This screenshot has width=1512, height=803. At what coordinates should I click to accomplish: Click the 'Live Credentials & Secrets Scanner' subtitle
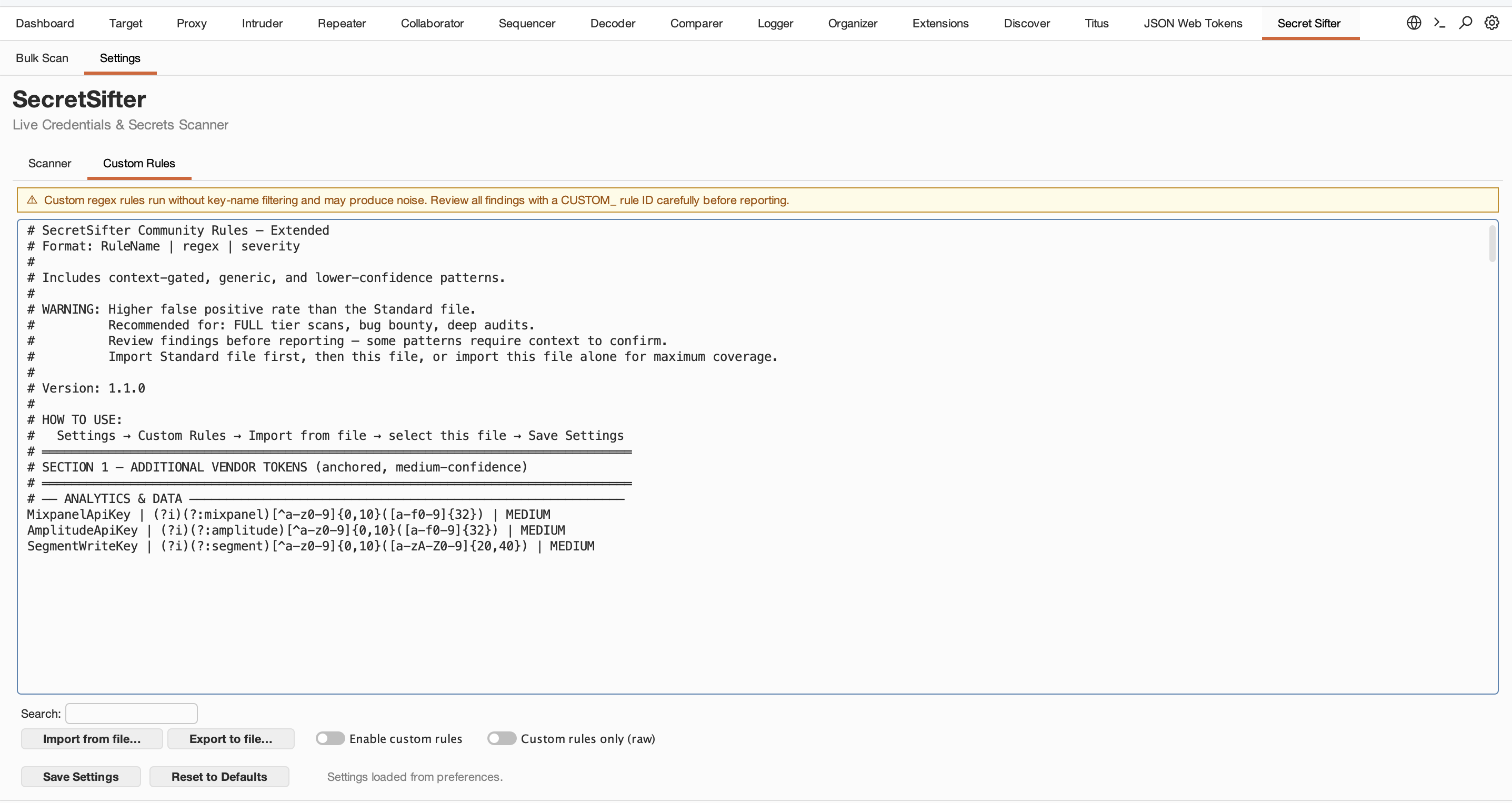pos(121,124)
